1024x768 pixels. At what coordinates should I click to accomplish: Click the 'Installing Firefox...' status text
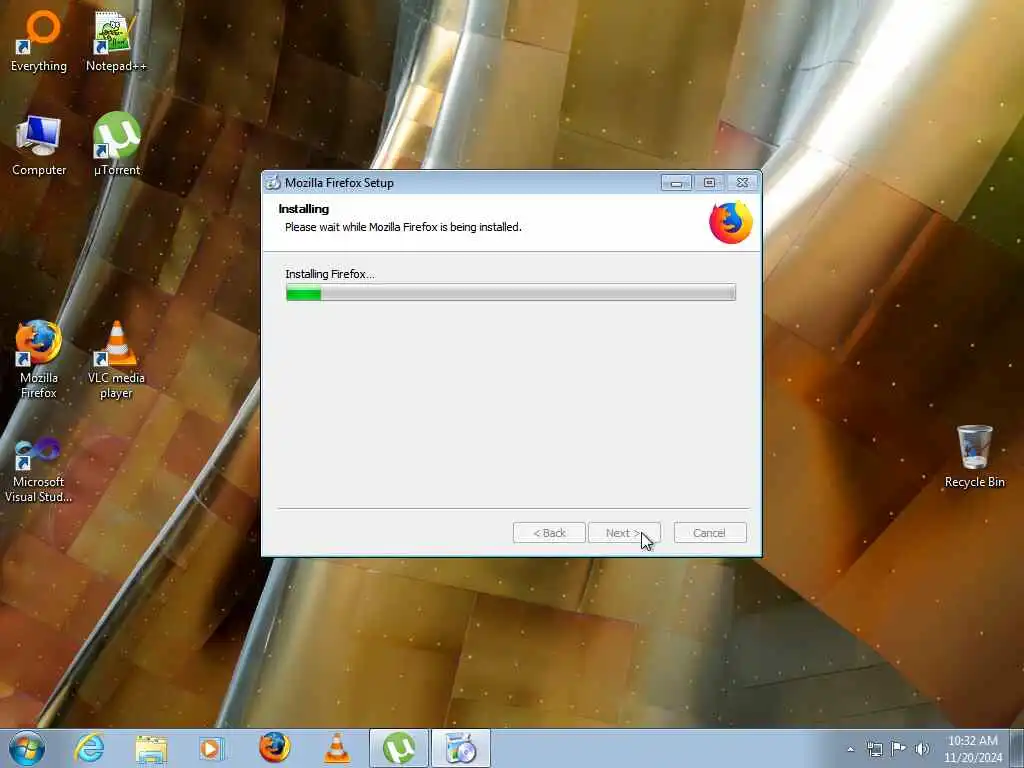pyautogui.click(x=330, y=274)
